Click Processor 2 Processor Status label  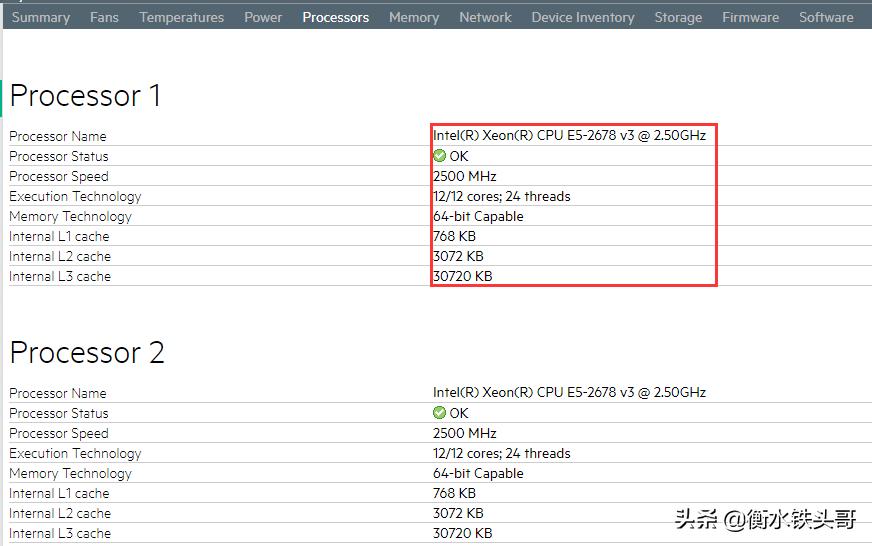pyautogui.click(x=59, y=413)
